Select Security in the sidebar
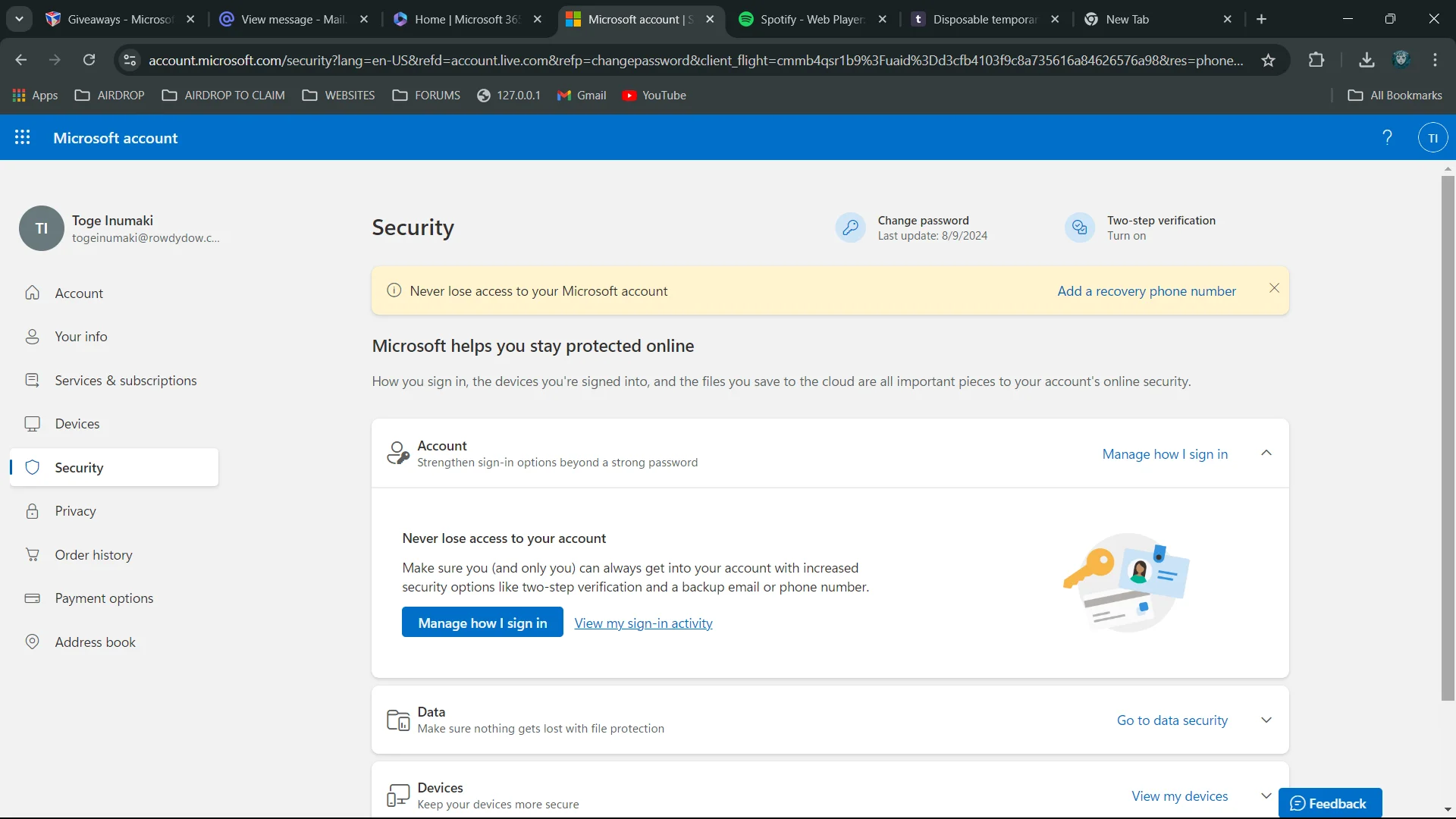Viewport: 1456px width, 819px height. (x=114, y=467)
